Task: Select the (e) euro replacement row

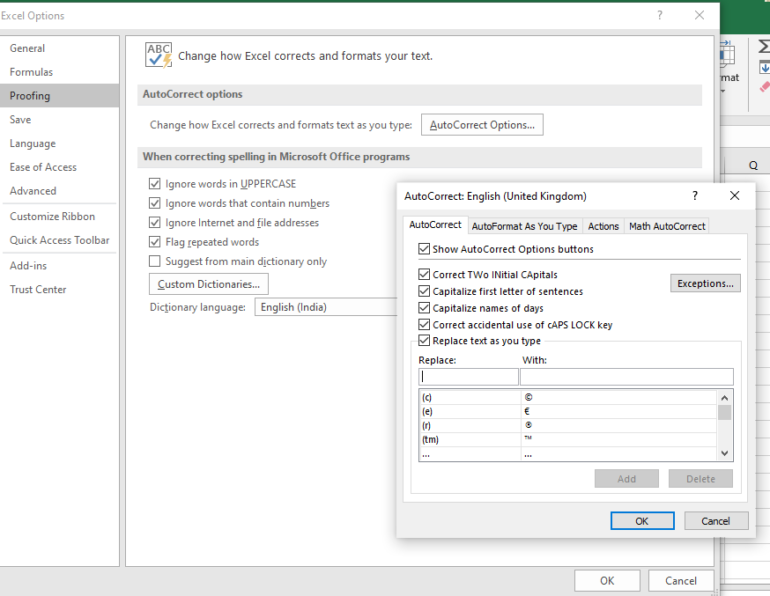Action: pyautogui.click(x=568, y=411)
